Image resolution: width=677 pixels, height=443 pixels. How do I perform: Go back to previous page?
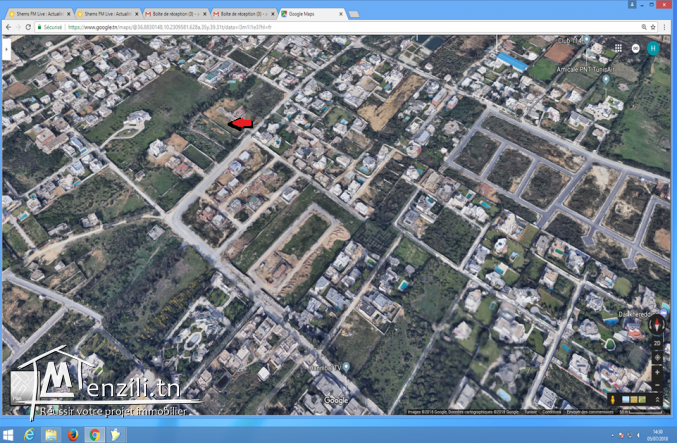tap(7, 27)
